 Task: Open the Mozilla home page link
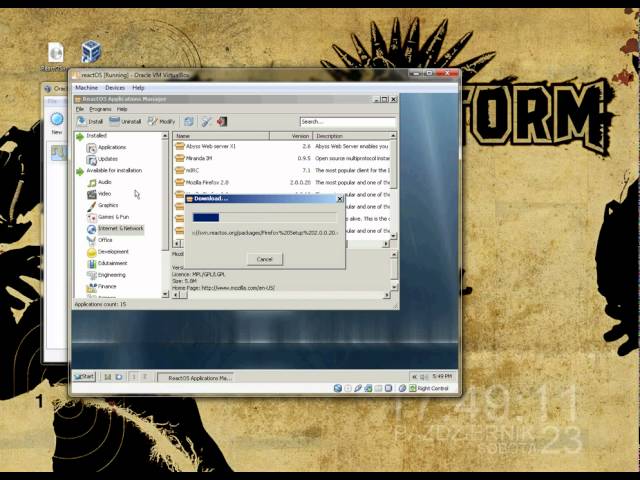[238, 288]
